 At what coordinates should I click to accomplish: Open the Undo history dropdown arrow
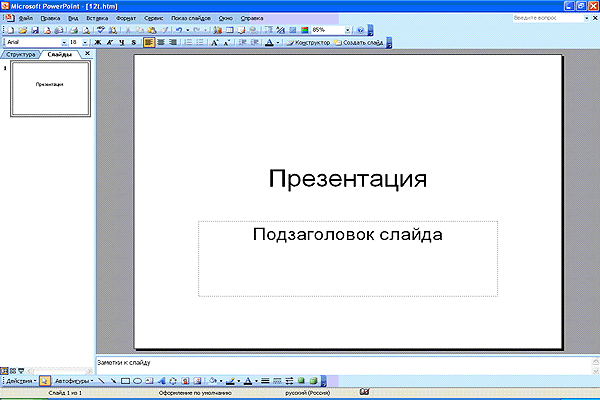(188, 30)
